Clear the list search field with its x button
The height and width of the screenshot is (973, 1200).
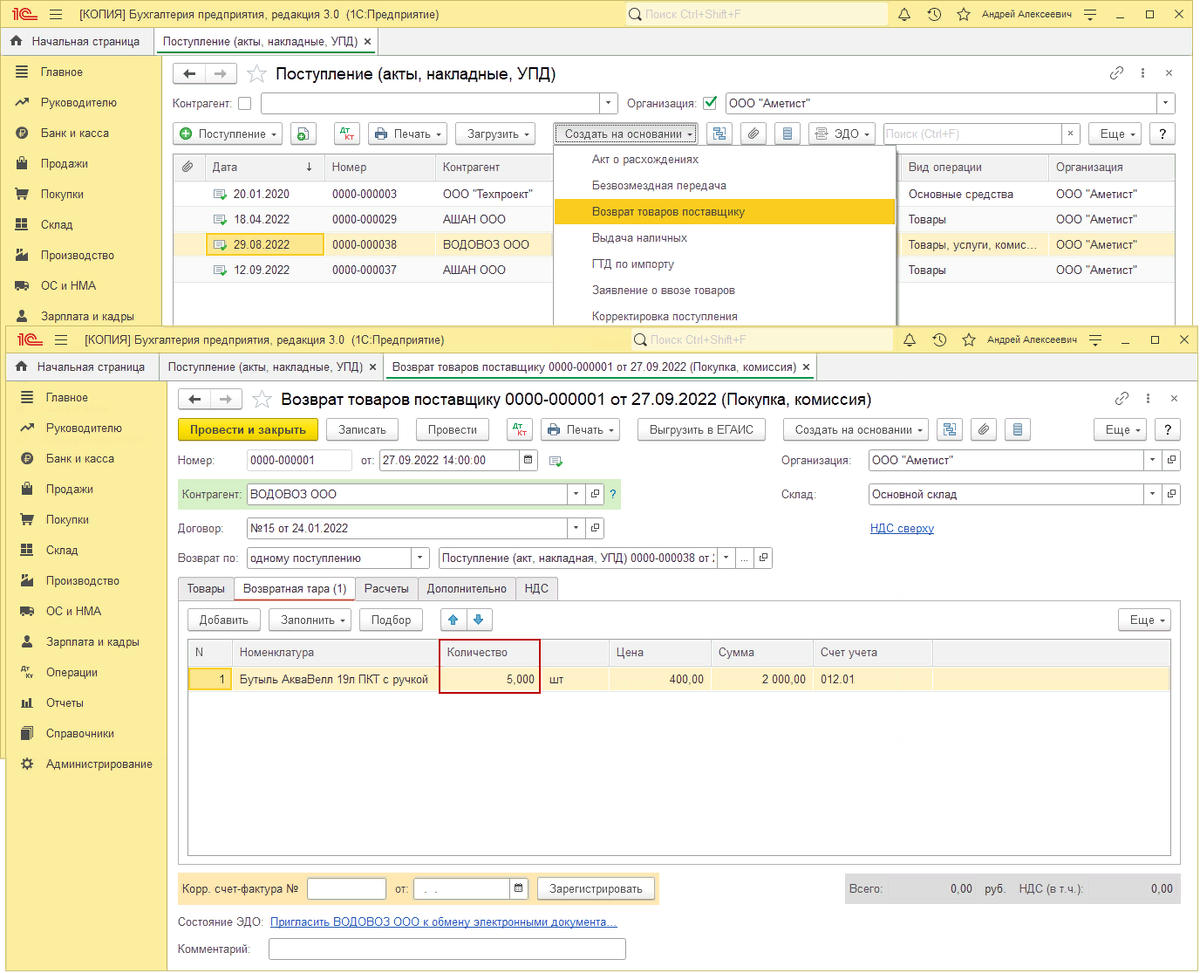tap(1071, 134)
